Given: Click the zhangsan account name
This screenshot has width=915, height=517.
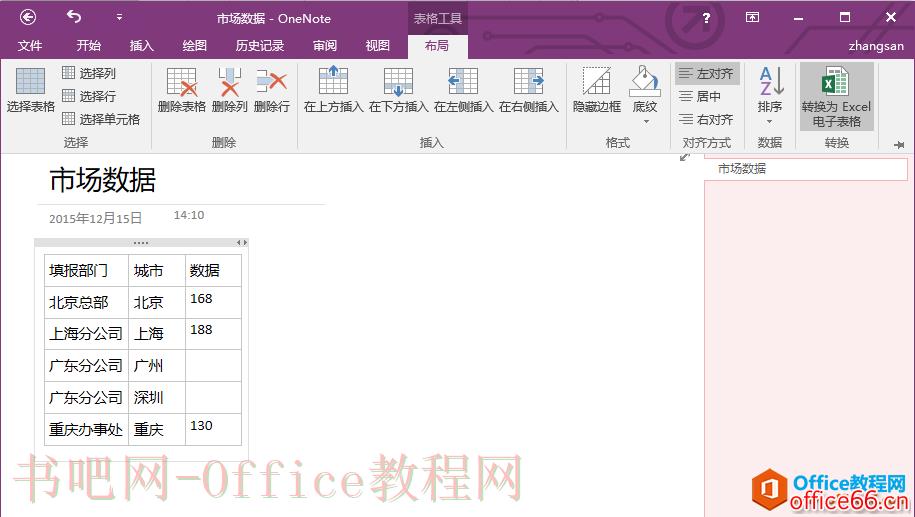Looking at the screenshot, I should [x=876, y=46].
